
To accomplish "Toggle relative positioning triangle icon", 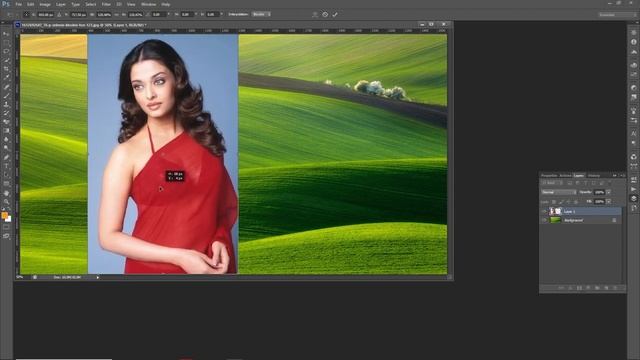I will (59, 14).
